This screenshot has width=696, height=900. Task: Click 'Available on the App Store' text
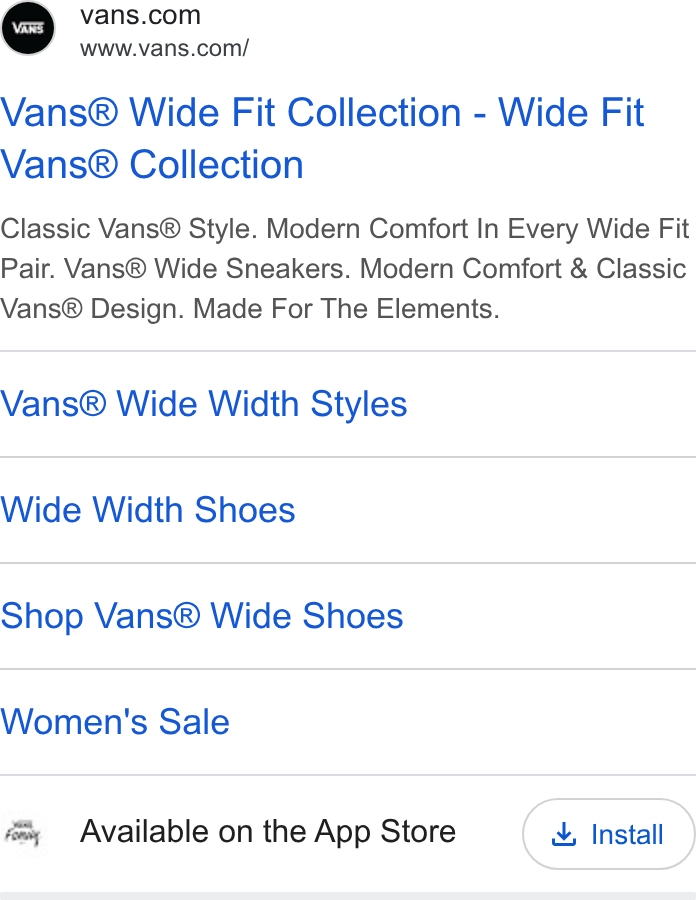268,831
